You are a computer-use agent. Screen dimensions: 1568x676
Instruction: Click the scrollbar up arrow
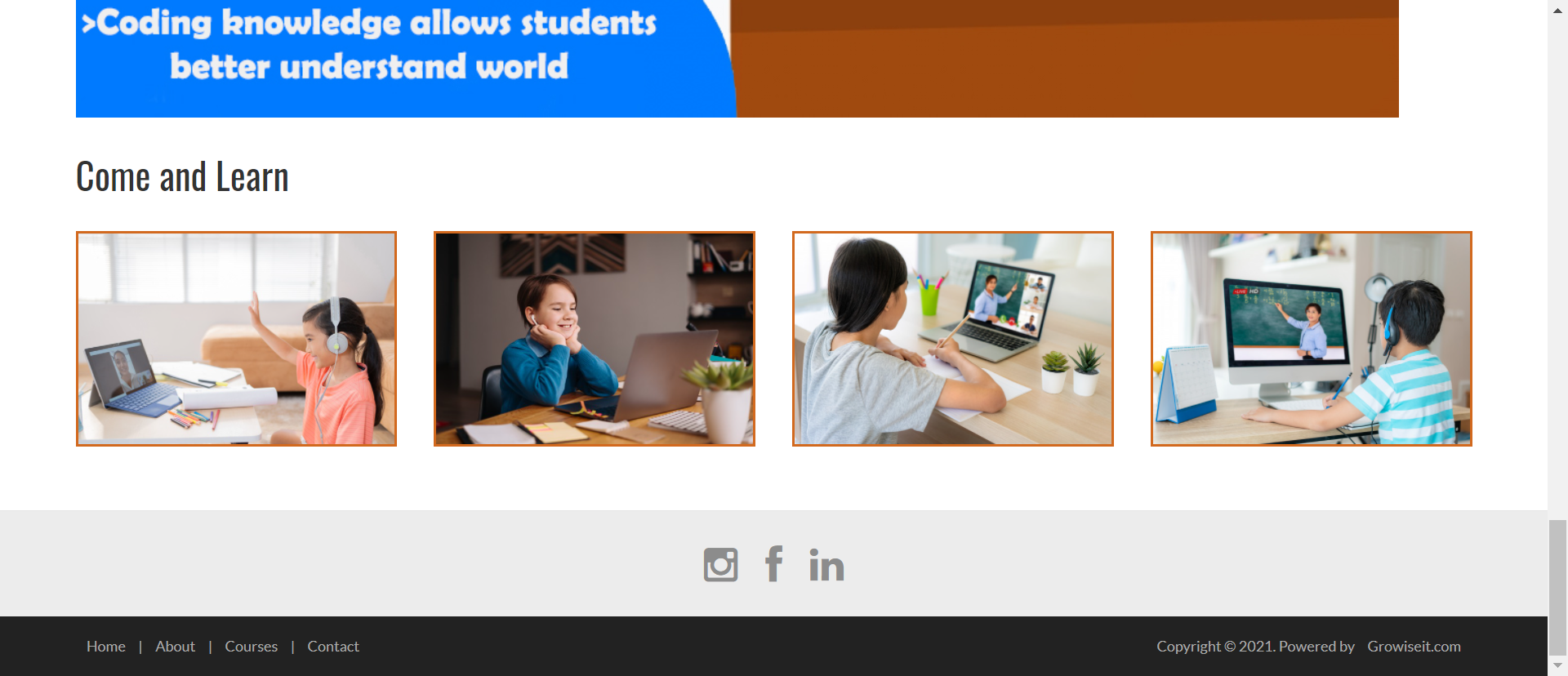(x=1557, y=8)
